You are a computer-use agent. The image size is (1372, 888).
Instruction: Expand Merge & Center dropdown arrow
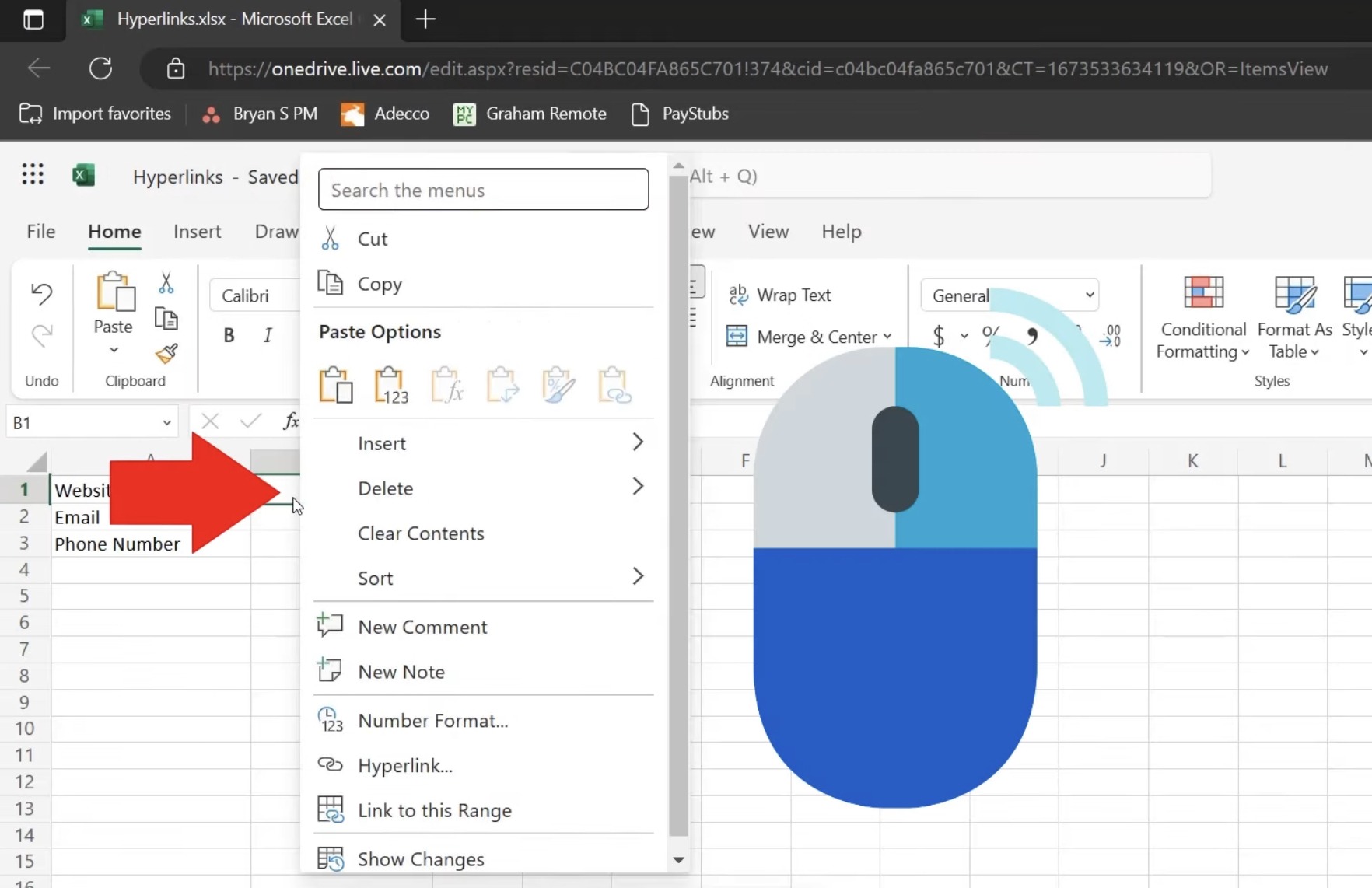(887, 337)
